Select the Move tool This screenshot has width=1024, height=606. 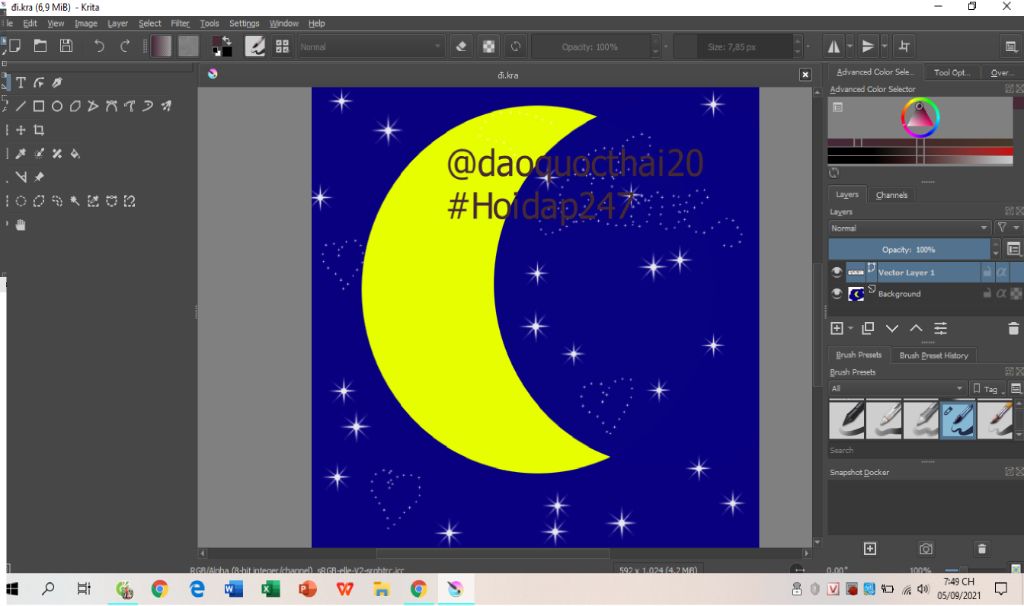coord(21,130)
